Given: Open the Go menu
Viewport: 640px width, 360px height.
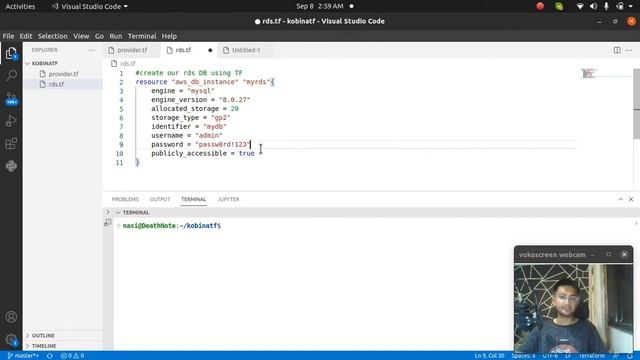Looking at the screenshot, I should click(99, 36).
